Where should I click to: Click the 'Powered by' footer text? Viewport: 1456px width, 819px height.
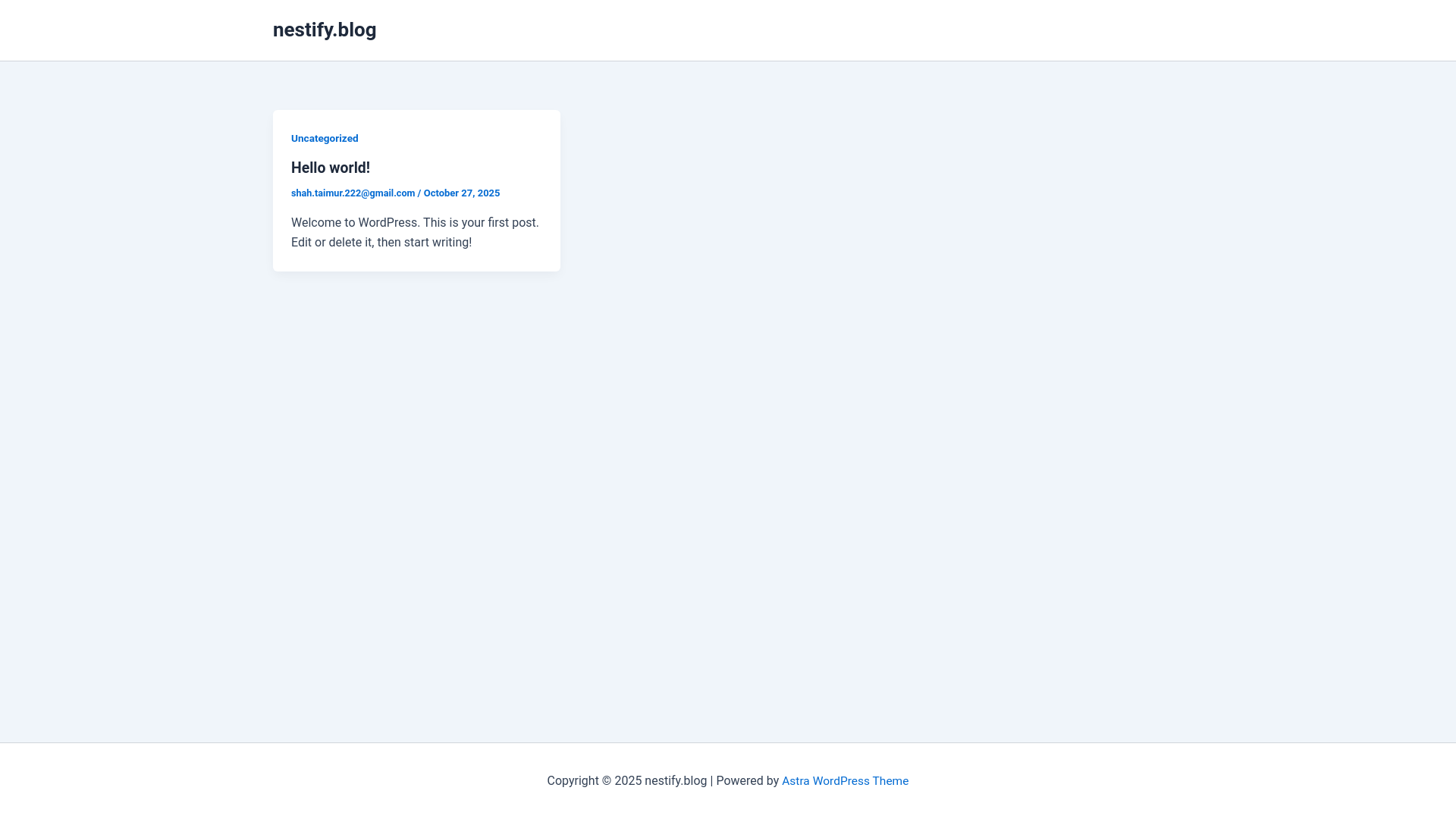(x=747, y=781)
